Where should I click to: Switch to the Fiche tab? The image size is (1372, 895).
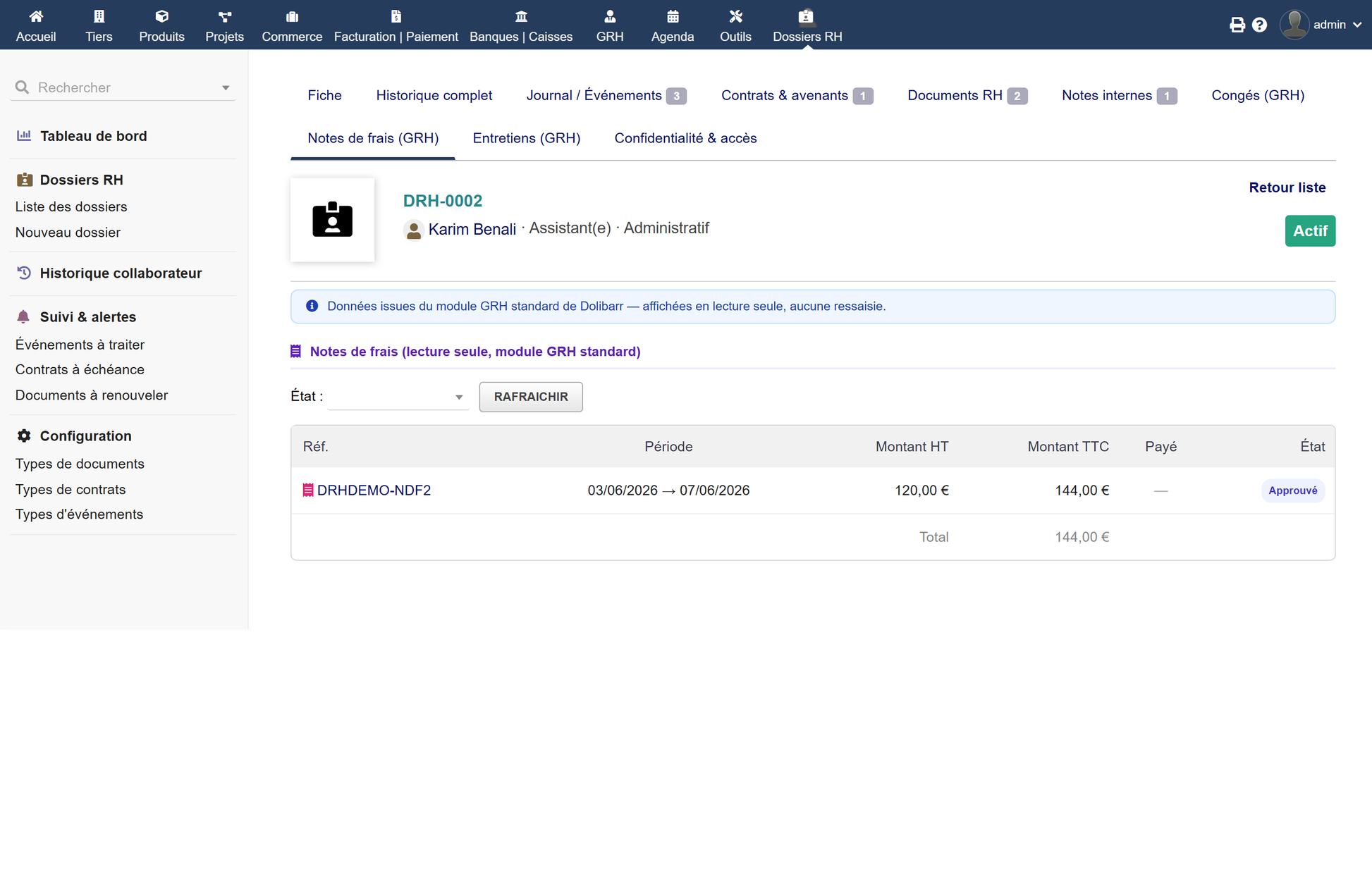(324, 95)
